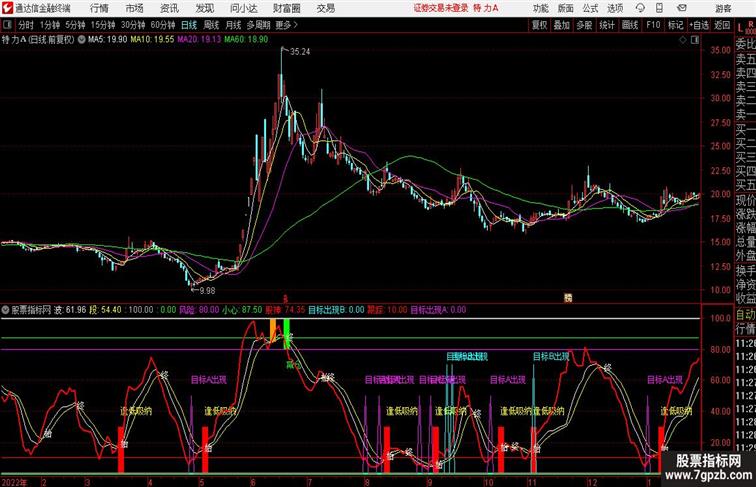Image resolution: width=756 pixels, height=487 pixels.
Task: Click 2022年 on the time axis
Action: 14,482
